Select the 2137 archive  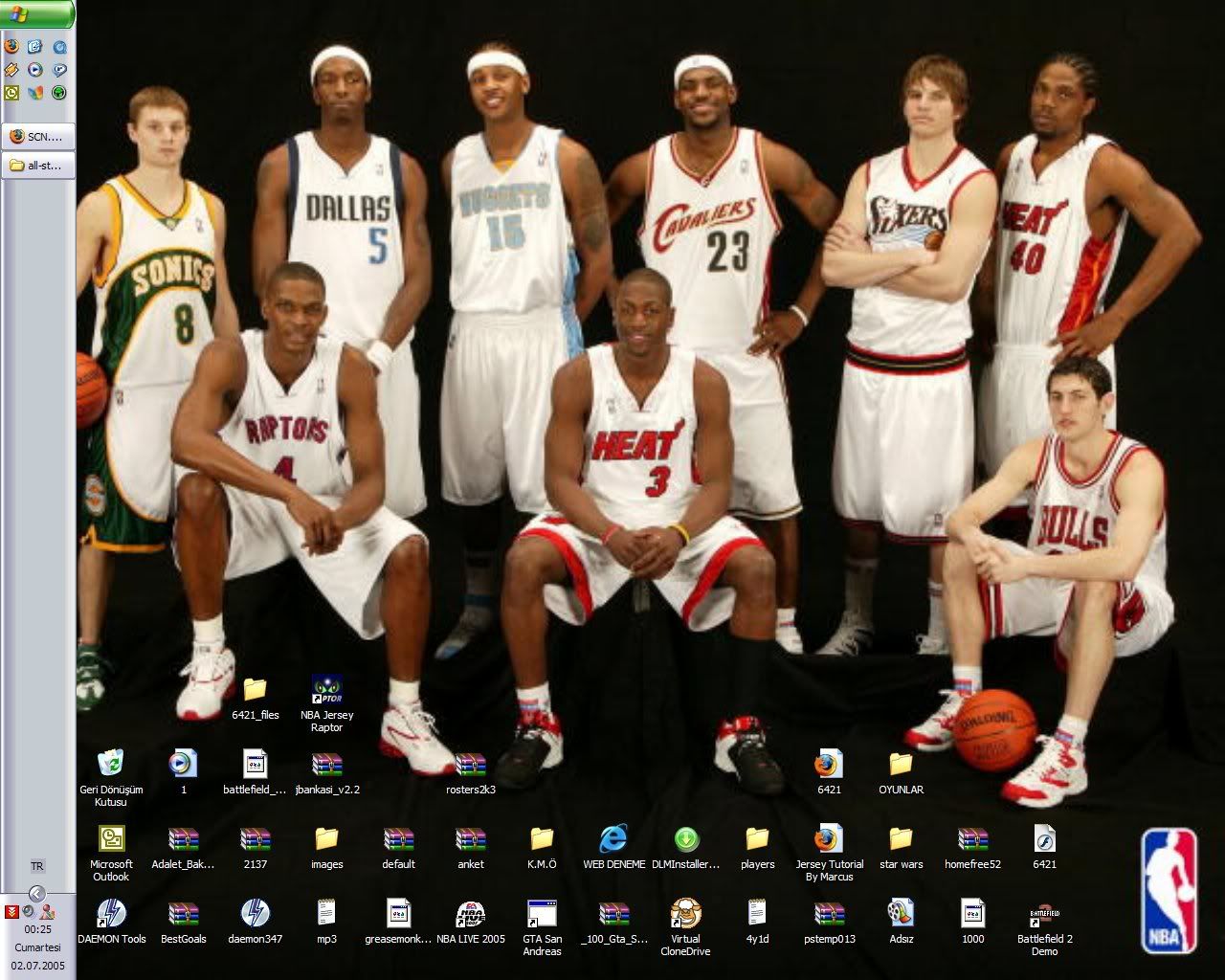pos(255,847)
